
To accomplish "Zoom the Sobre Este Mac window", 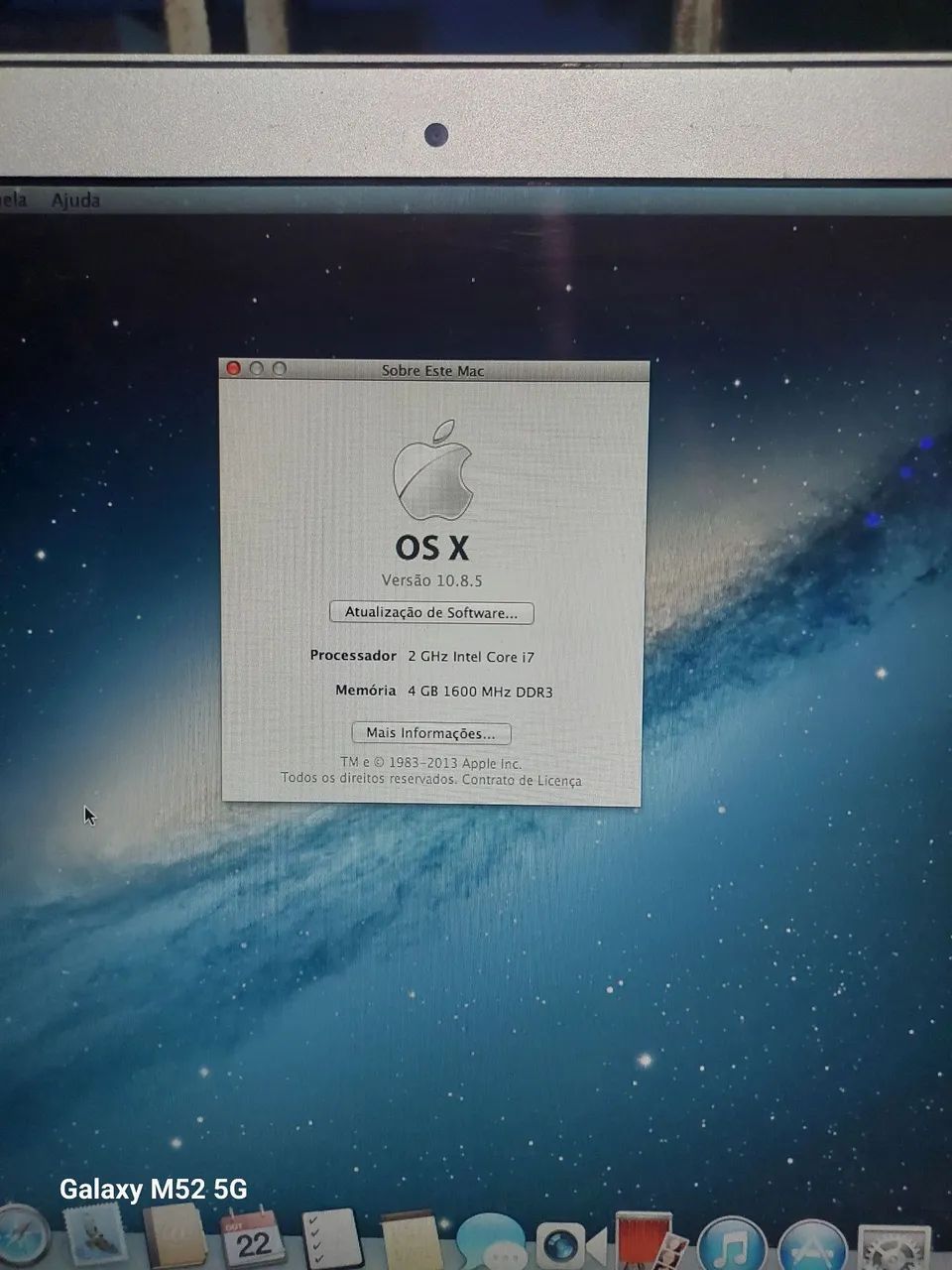I will pyautogui.click(x=280, y=368).
